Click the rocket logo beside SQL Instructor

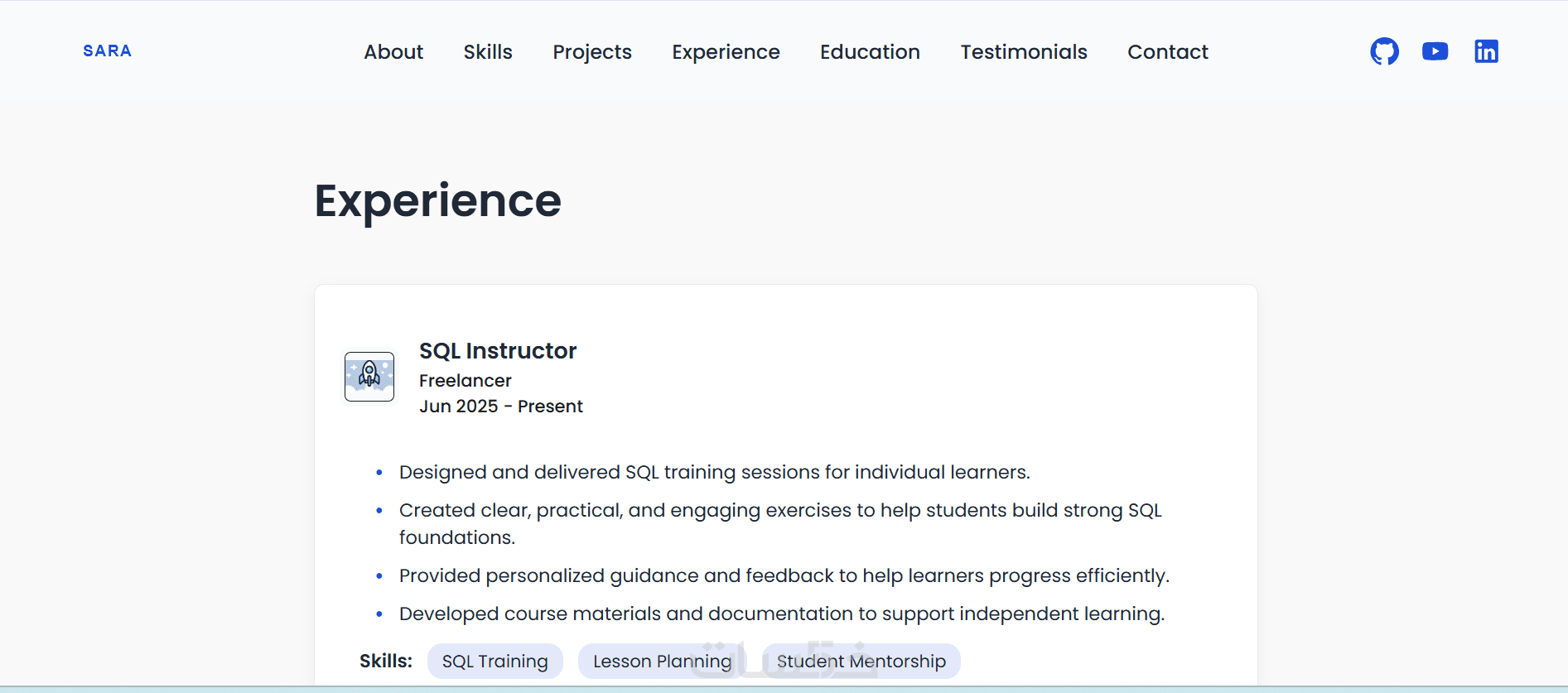click(369, 377)
